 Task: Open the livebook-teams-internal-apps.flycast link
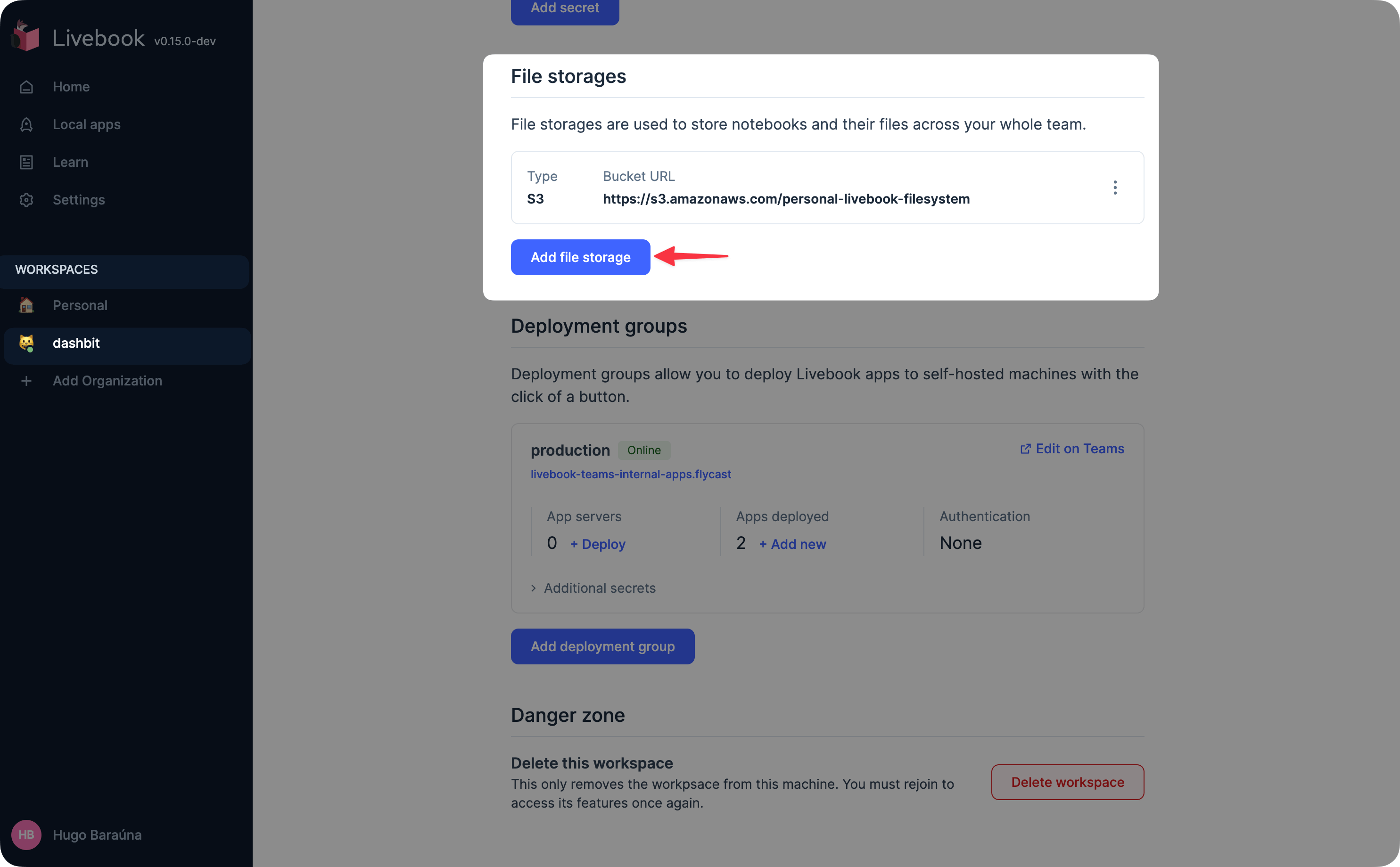click(x=630, y=474)
